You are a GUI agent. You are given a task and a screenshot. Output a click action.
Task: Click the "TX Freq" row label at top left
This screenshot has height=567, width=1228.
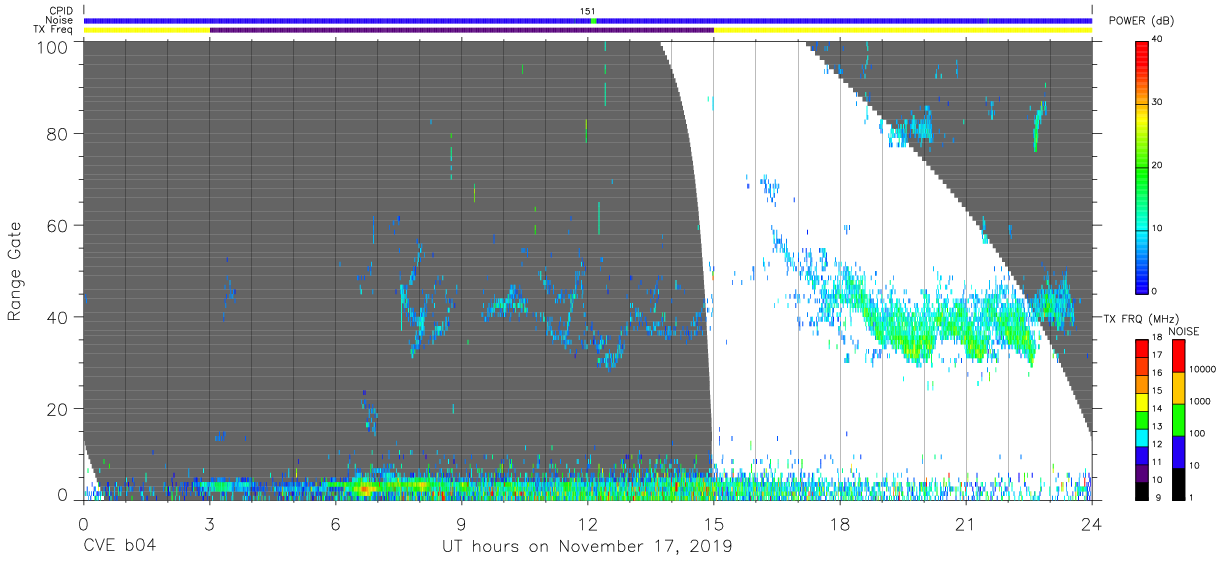click(x=55, y=31)
